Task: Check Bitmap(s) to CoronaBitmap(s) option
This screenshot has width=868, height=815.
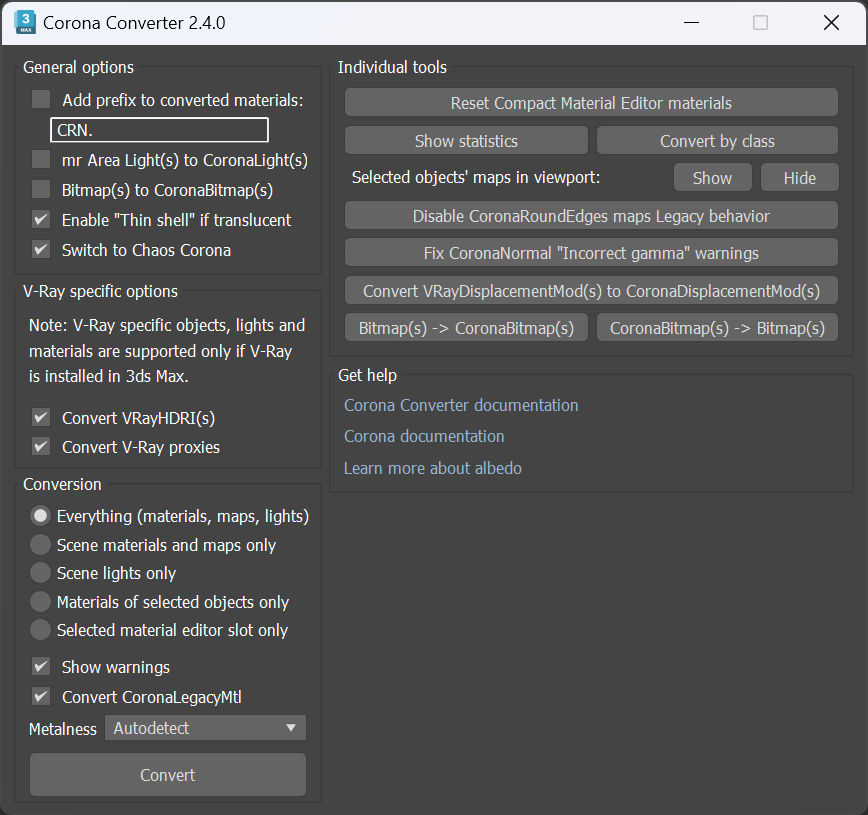Action: point(41,189)
